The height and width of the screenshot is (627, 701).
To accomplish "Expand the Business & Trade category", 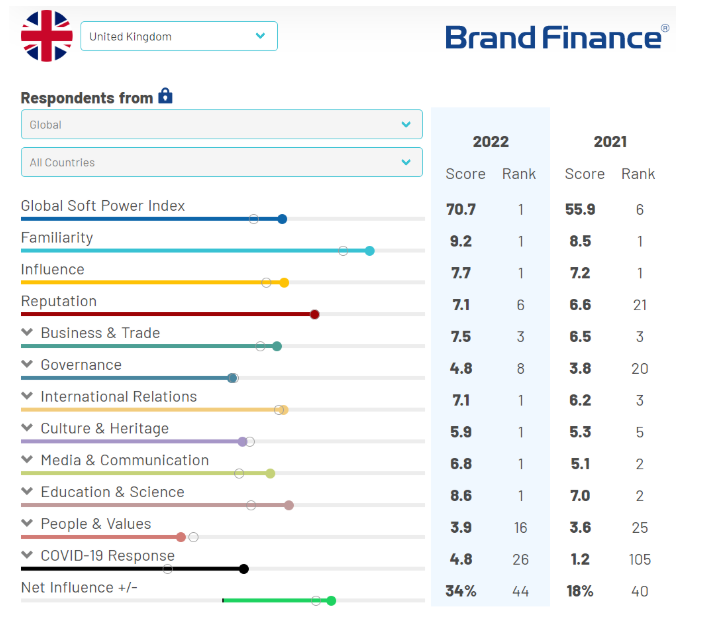I will [x=27, y=333].
